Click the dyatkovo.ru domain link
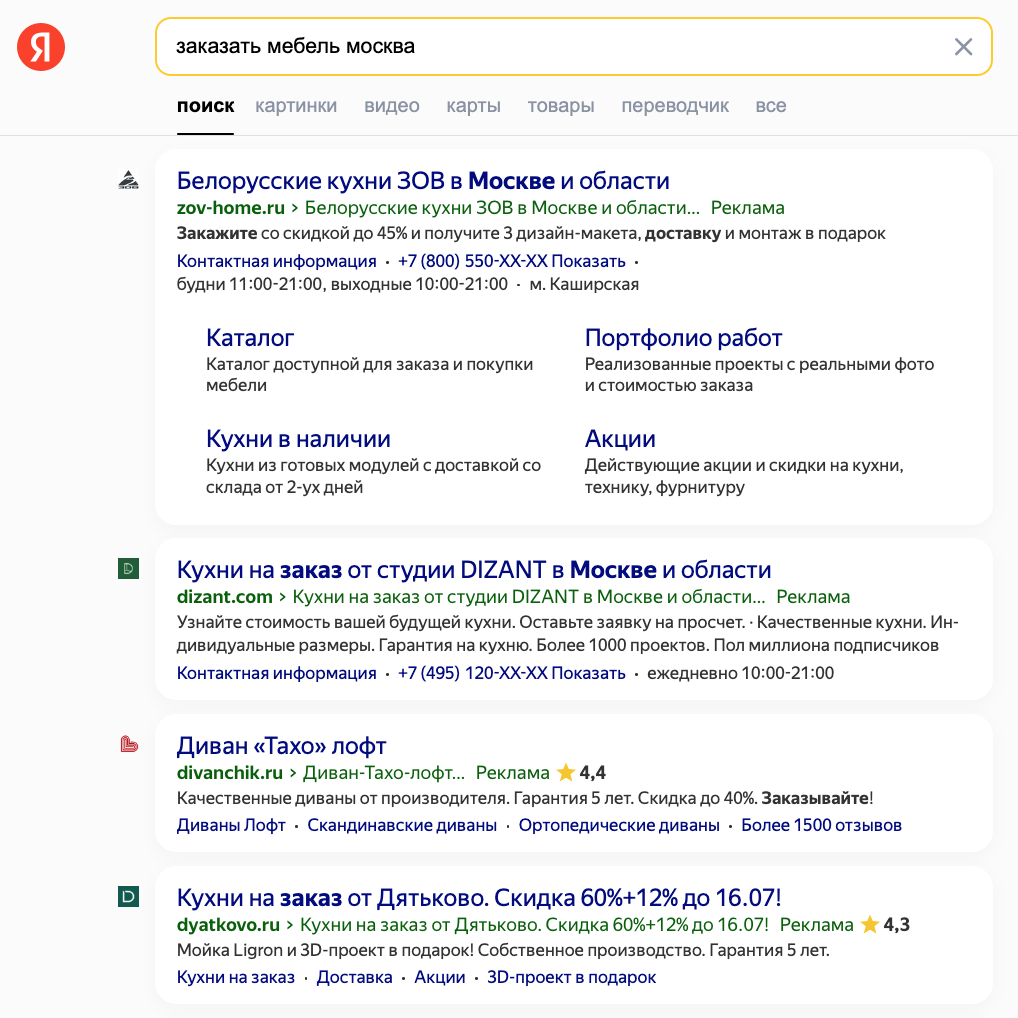The image size is (1018, 1018). point(228,925)
